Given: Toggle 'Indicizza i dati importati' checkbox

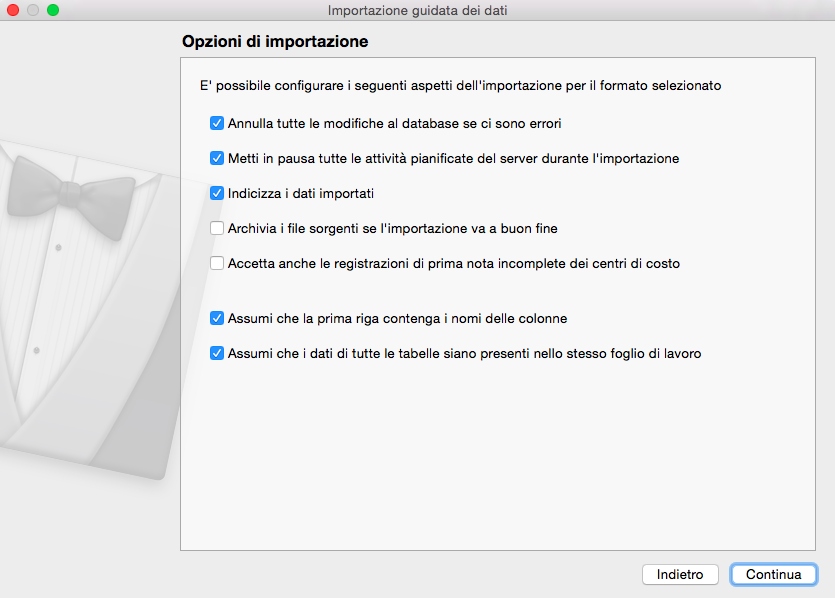Looking at the screenshot, I should (216, 193).
